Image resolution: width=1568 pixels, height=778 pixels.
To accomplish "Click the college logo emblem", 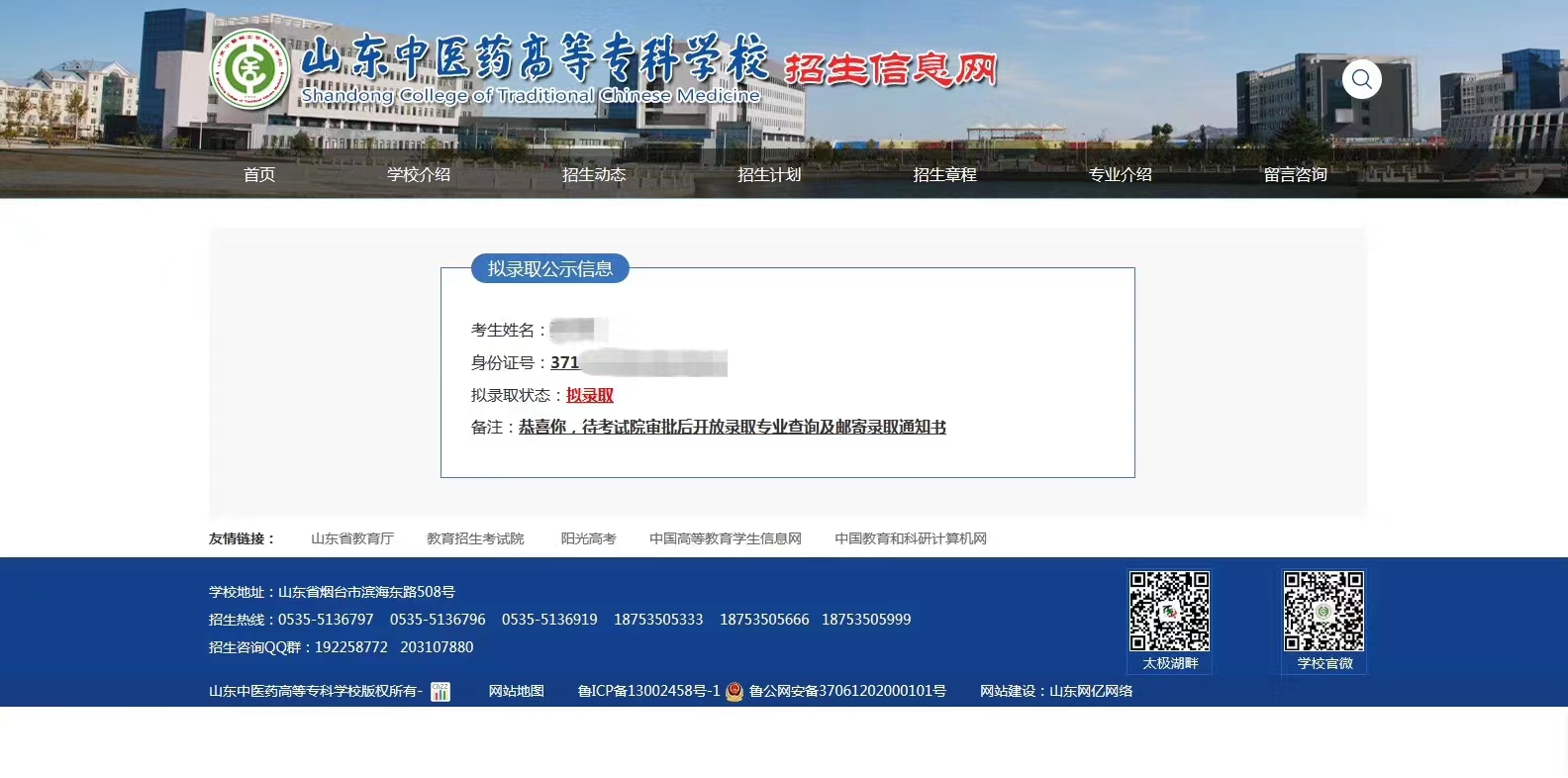I will coord(249,69).
